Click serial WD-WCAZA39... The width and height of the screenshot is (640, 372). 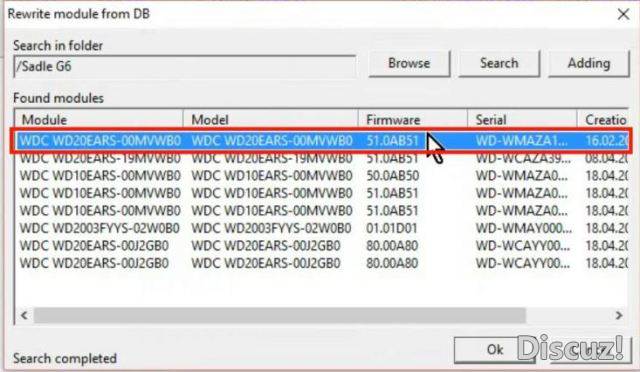tap(523, 158)
